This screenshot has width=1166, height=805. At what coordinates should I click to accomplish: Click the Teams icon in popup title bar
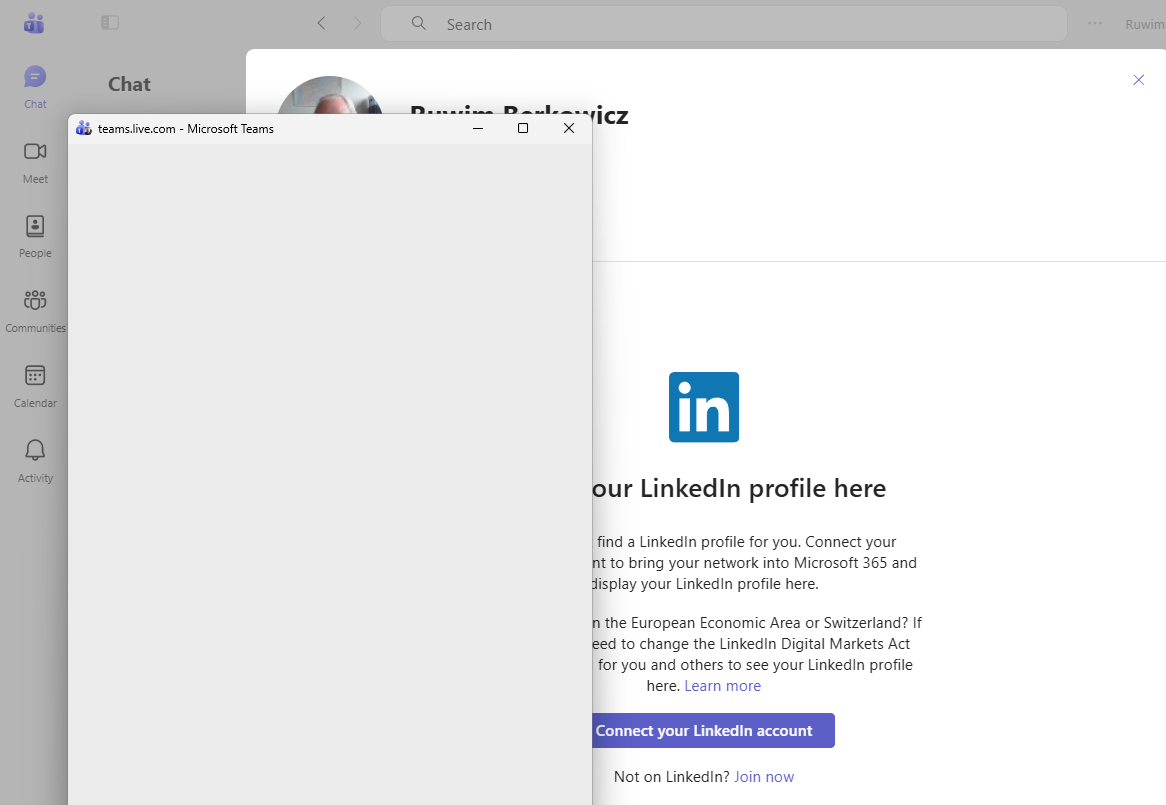tap(84, 128)
